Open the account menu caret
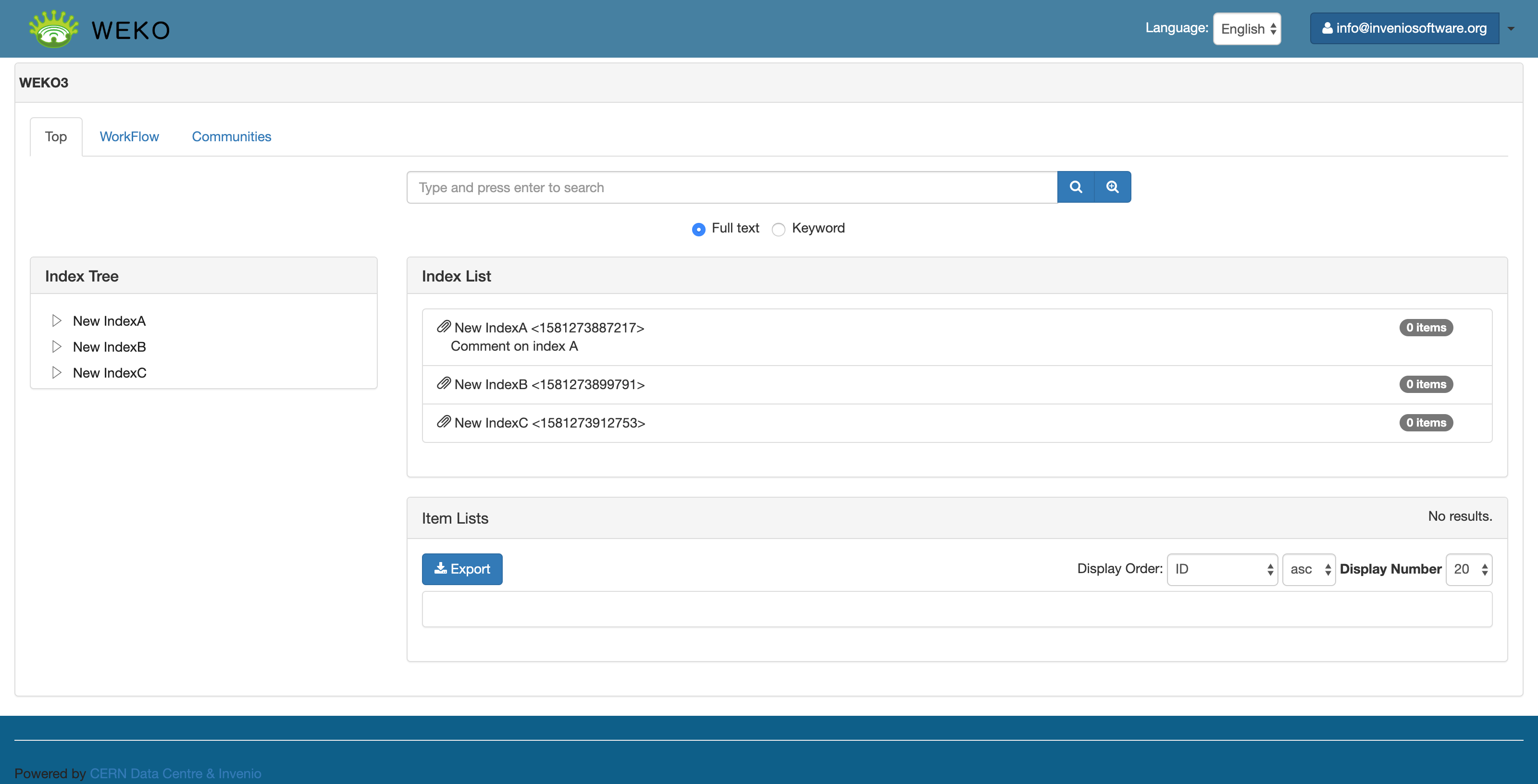This screenshot has width=1538, height=784. click(1511, 29)
